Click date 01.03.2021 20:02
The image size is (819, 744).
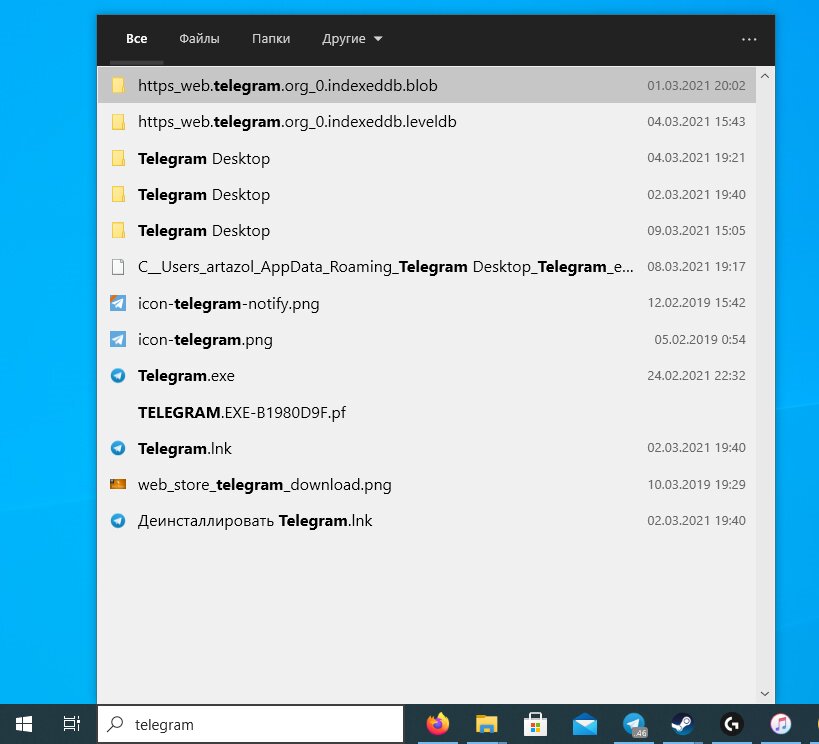pyautogui.click(x=696, y=85)
